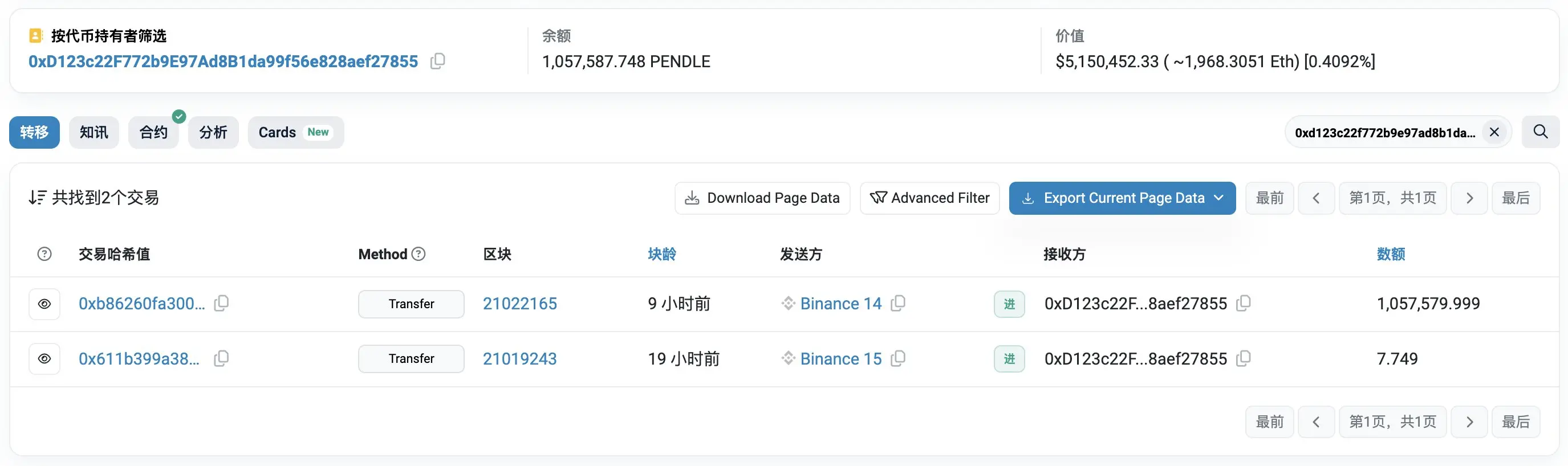
Task: Copy transaction hash 0x611b399a38...
Action: [x=221, y=358]
